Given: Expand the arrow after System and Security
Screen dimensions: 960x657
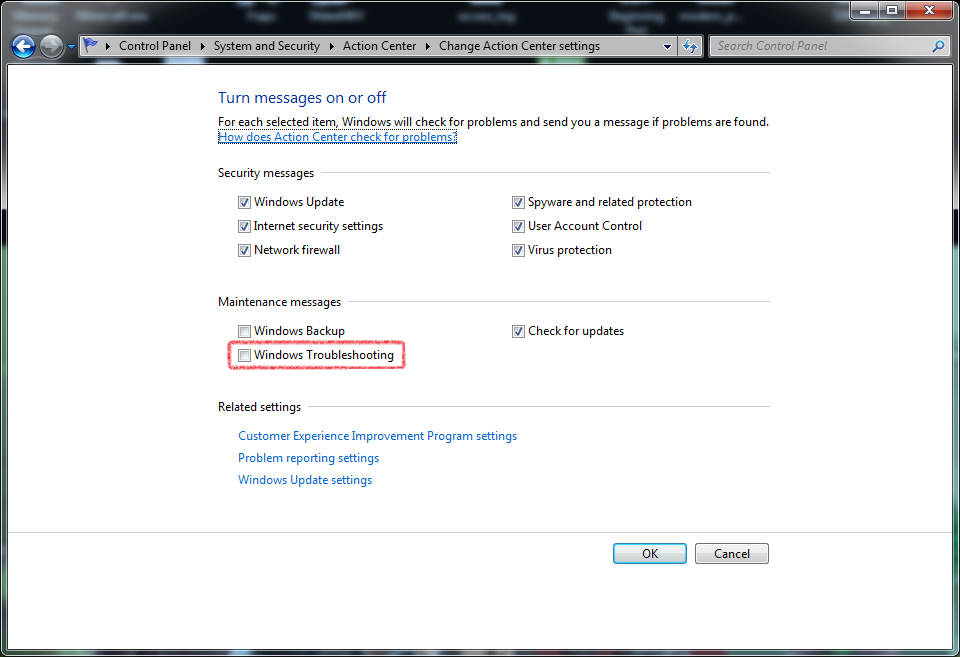Looking at the screenshot, I should point(332,46).
